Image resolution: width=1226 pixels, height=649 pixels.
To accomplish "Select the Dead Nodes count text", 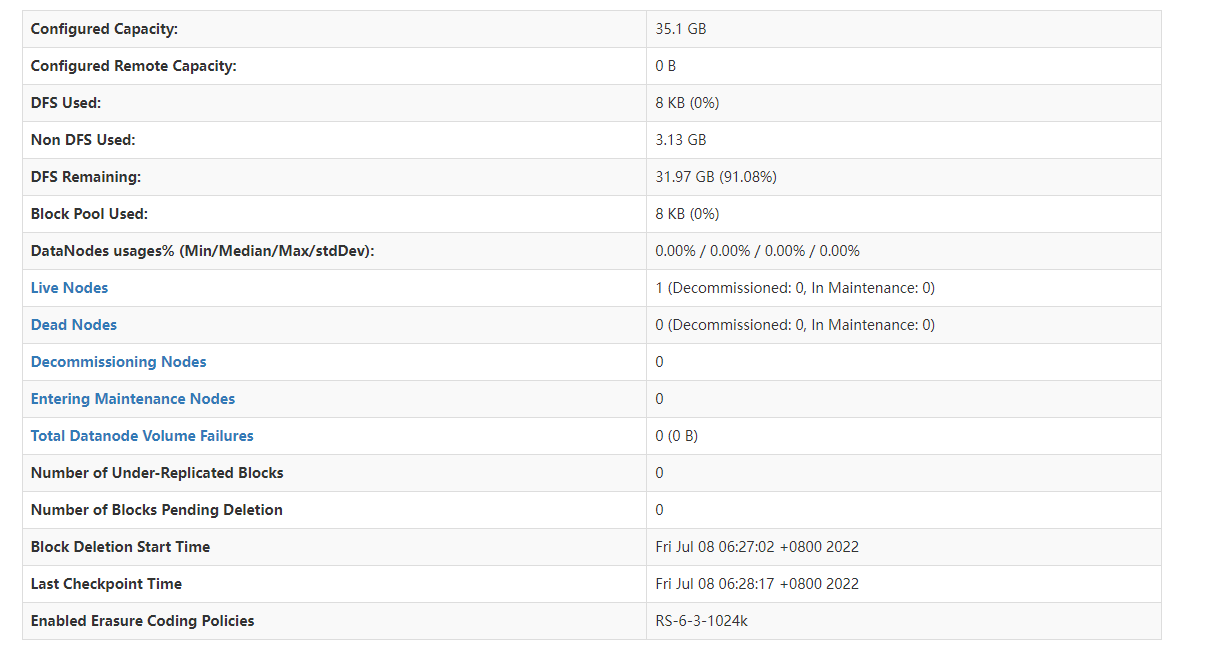I will click(795, 325).
